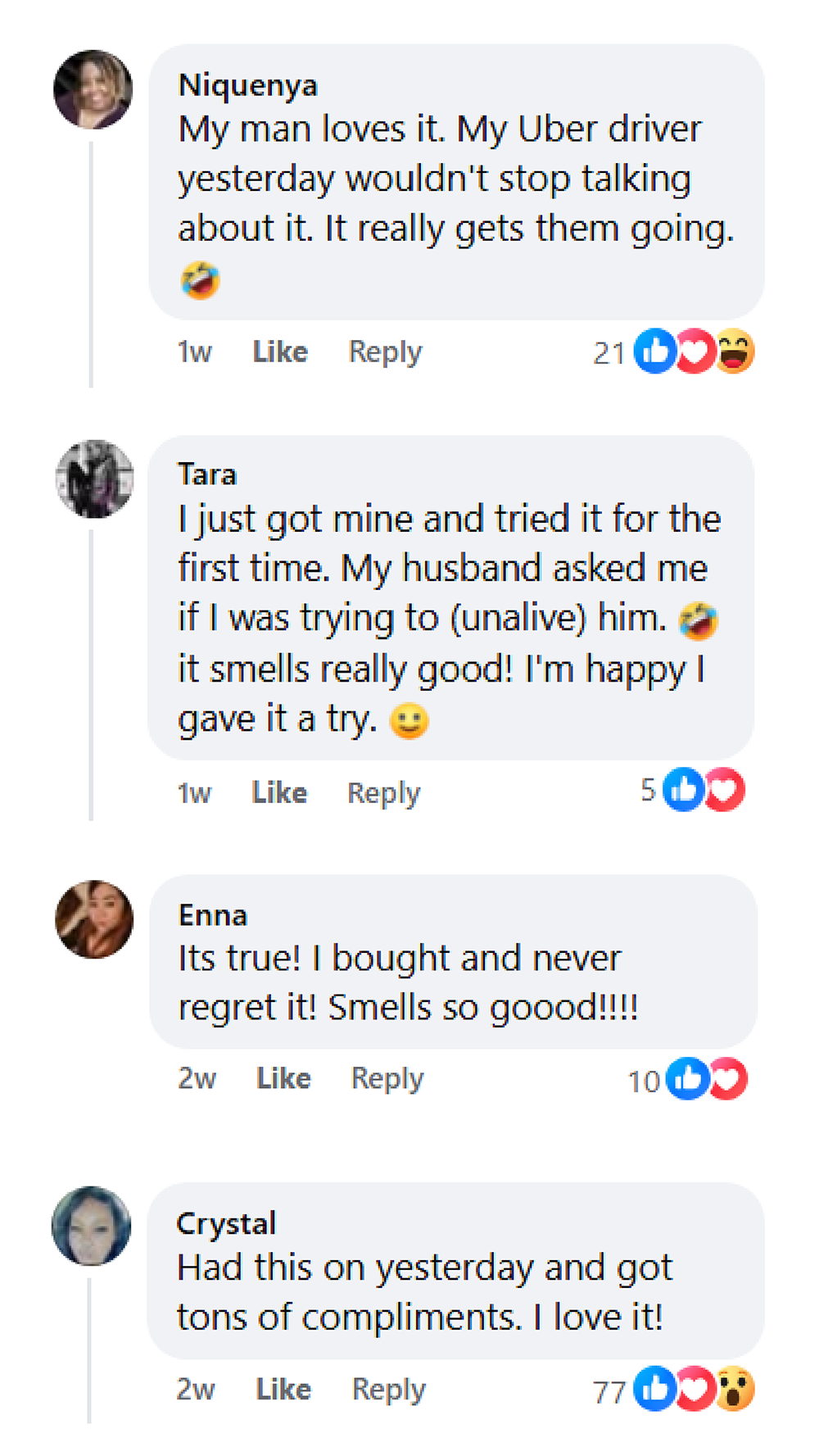Open Crystal's profile avatar

91,1226
